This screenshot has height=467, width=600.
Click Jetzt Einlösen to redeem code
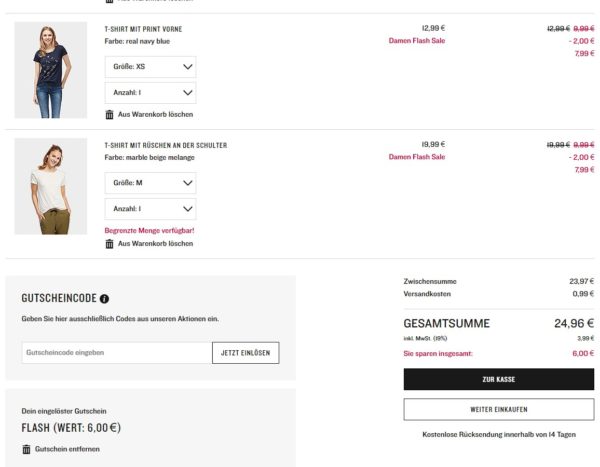[x=245, y=353]
